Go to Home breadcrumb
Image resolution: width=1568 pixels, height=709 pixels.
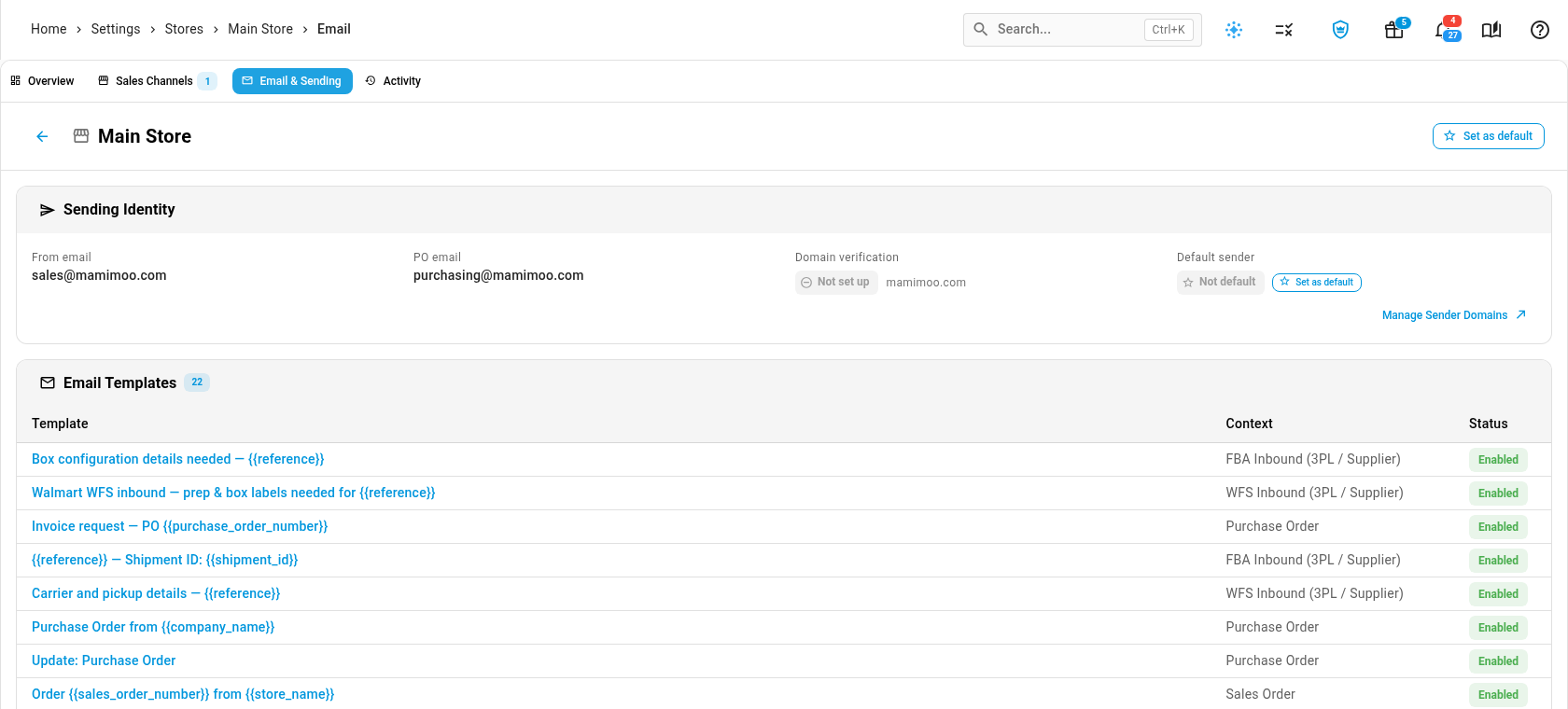pyautogui.click(x=49, y=29)
